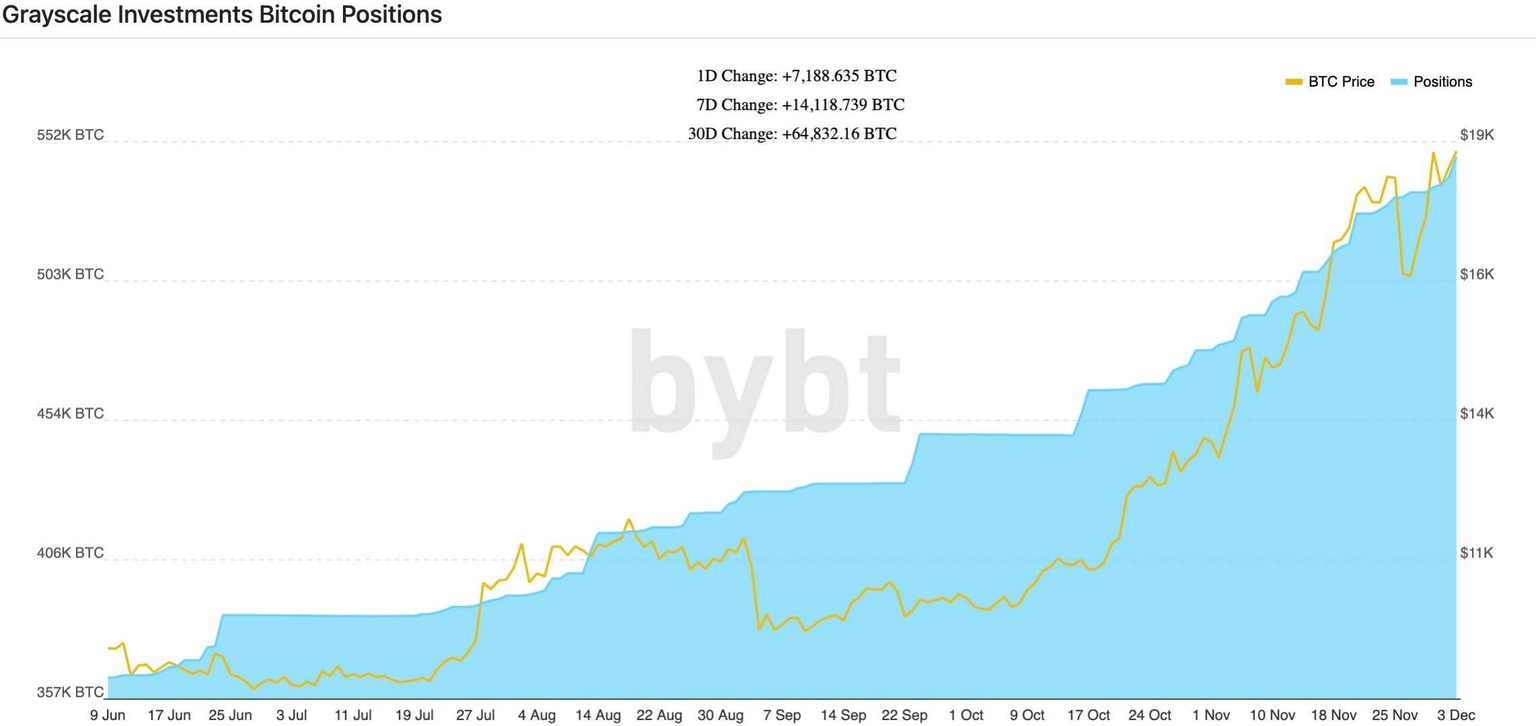Click the $19K price axis label
1536x726 pixels.
(x=1477, y=135)
